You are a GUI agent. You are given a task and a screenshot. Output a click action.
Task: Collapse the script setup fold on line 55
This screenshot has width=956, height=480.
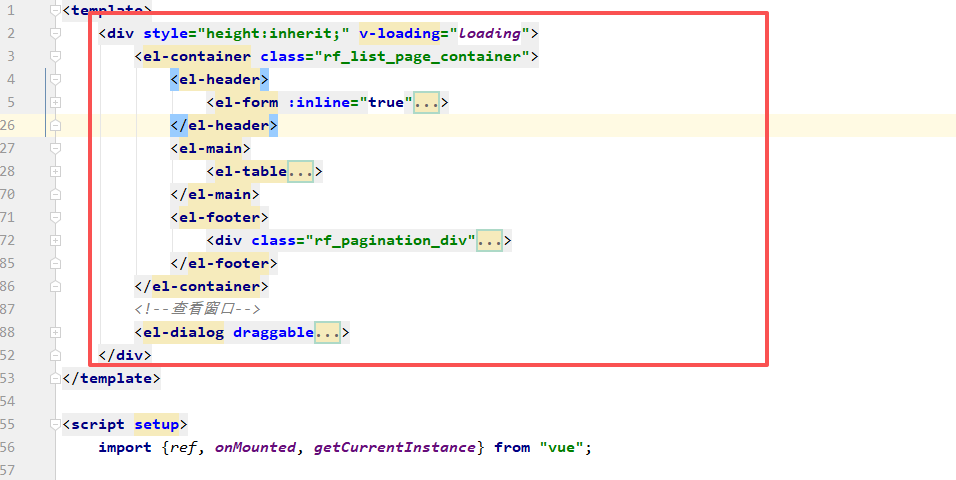pos(56,424)
